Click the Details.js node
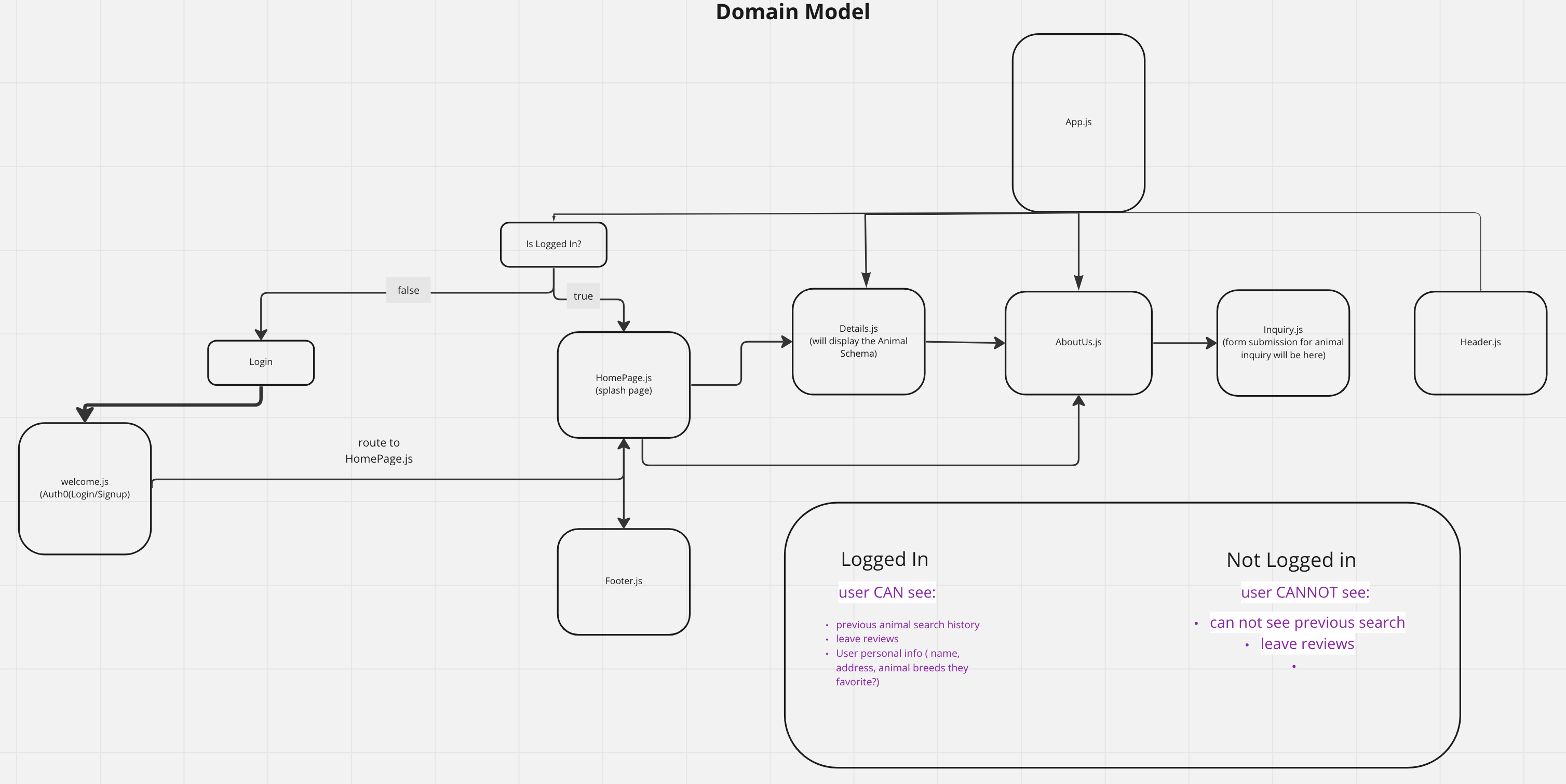Viewport: 1566px width, 784px height. (x=858, y=341)
